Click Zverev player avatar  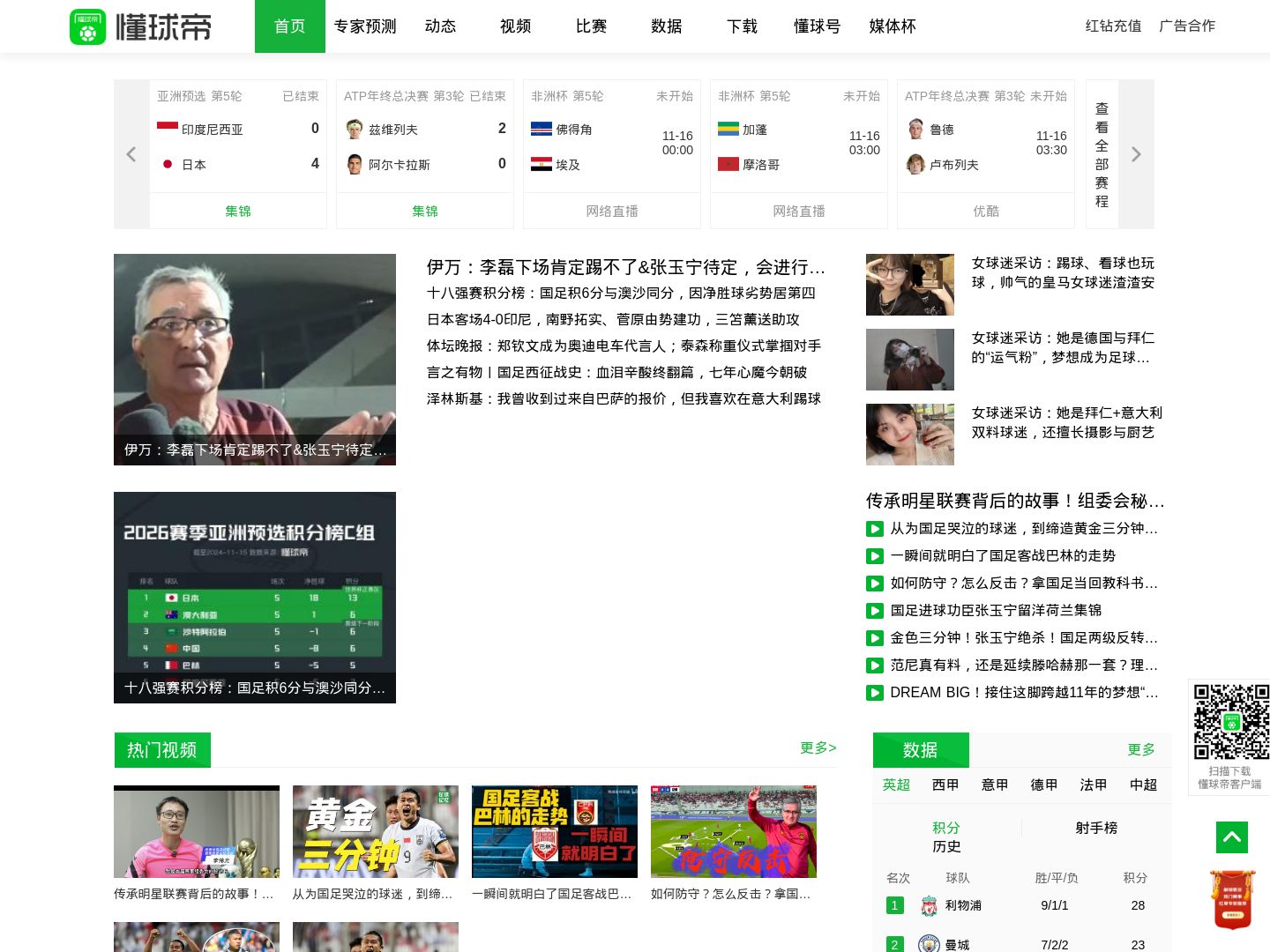click(355, 129)
